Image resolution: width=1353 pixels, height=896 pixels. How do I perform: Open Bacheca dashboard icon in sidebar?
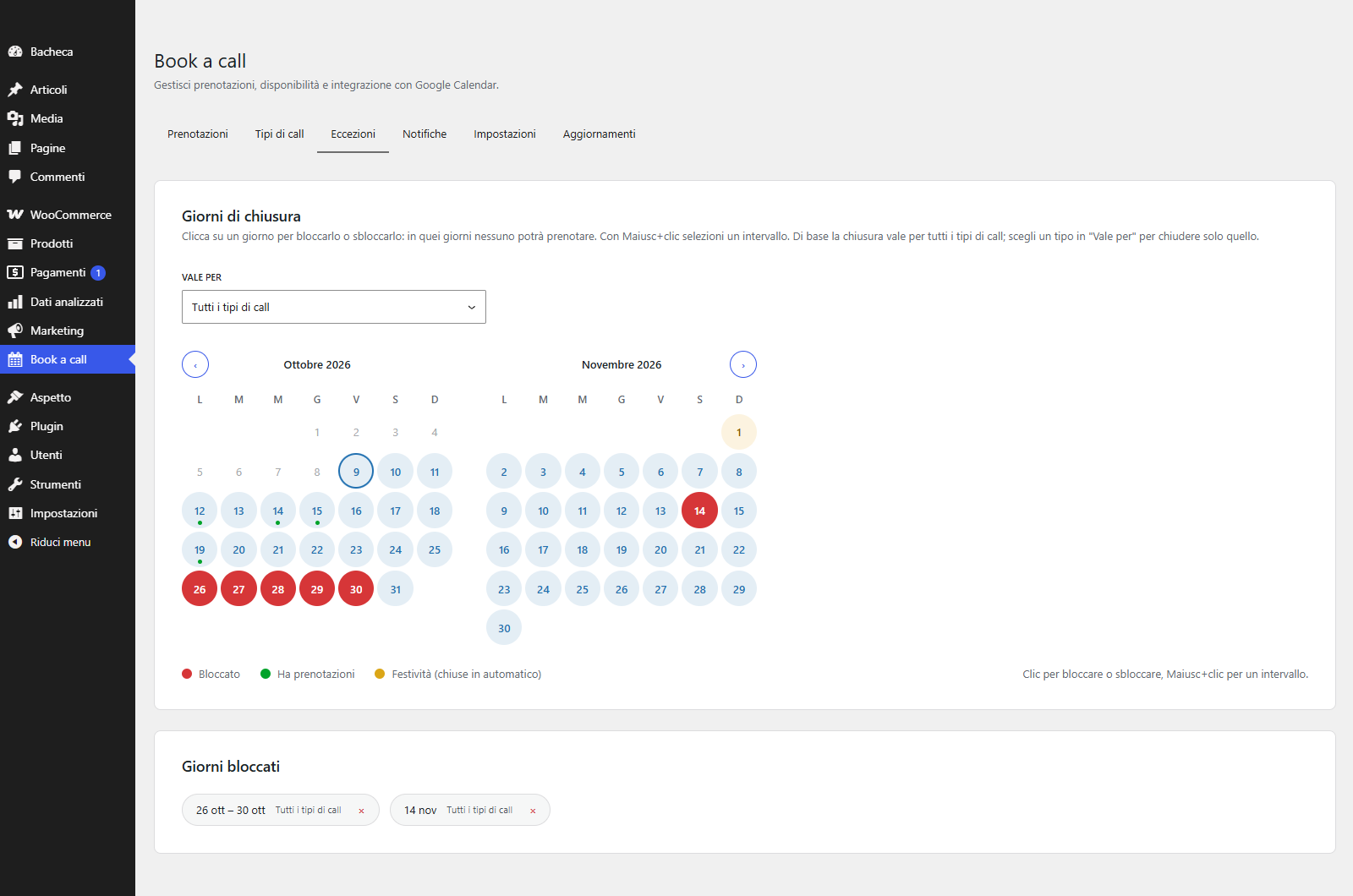(x=15, y=52)
